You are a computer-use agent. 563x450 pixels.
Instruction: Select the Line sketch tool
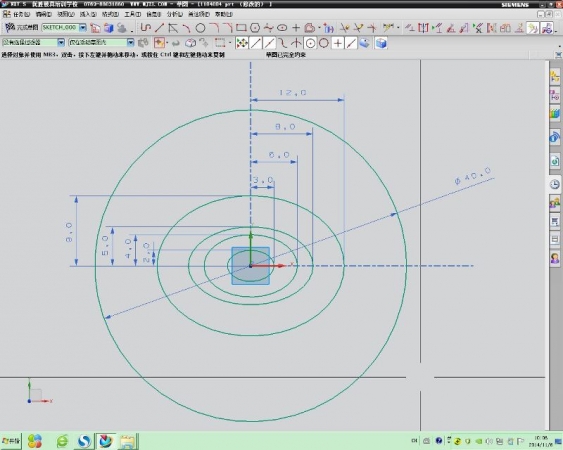click(x=159, y=28)
